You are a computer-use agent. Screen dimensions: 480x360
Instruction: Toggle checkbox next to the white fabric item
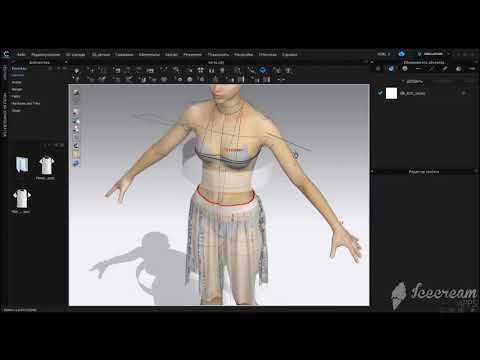(x=380, y=93)
